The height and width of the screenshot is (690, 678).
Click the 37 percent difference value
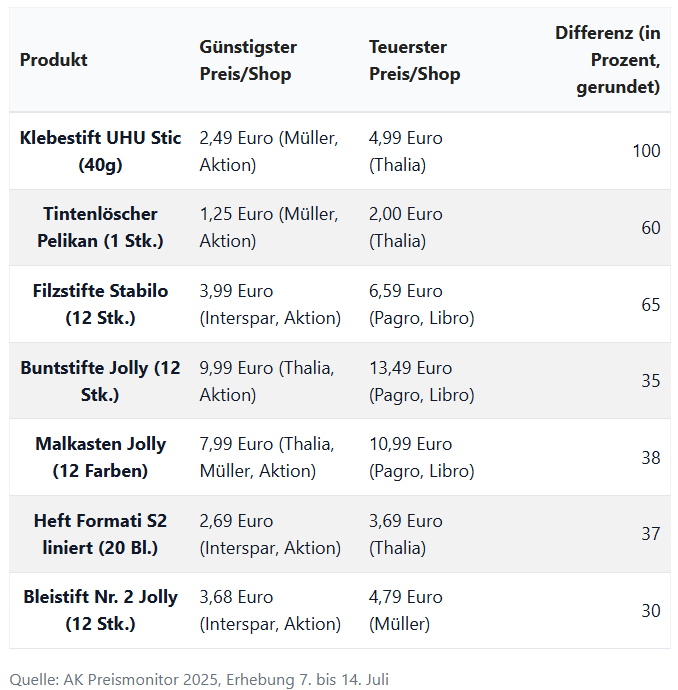pos(650,534)
